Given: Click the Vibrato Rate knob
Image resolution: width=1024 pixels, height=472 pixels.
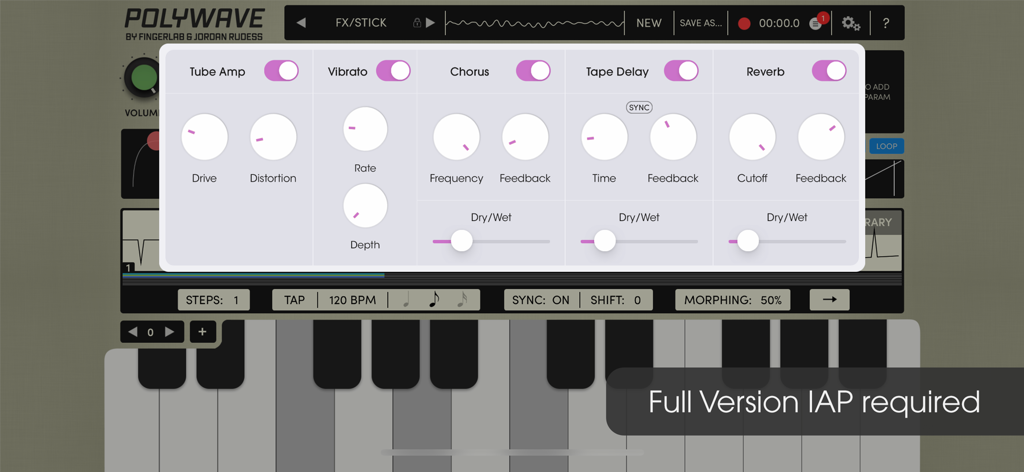Looking at the screenshot, I should coord(365,129).
